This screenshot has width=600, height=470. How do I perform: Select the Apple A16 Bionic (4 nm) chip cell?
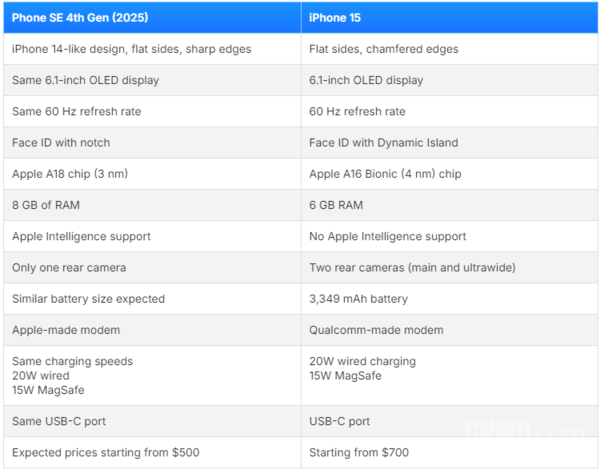coord(450,174)
